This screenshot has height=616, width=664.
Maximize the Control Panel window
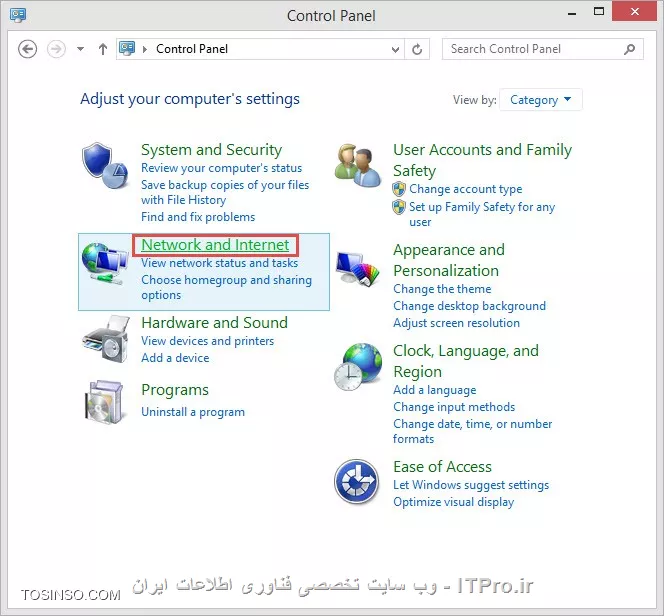click(x=599, y=11)
